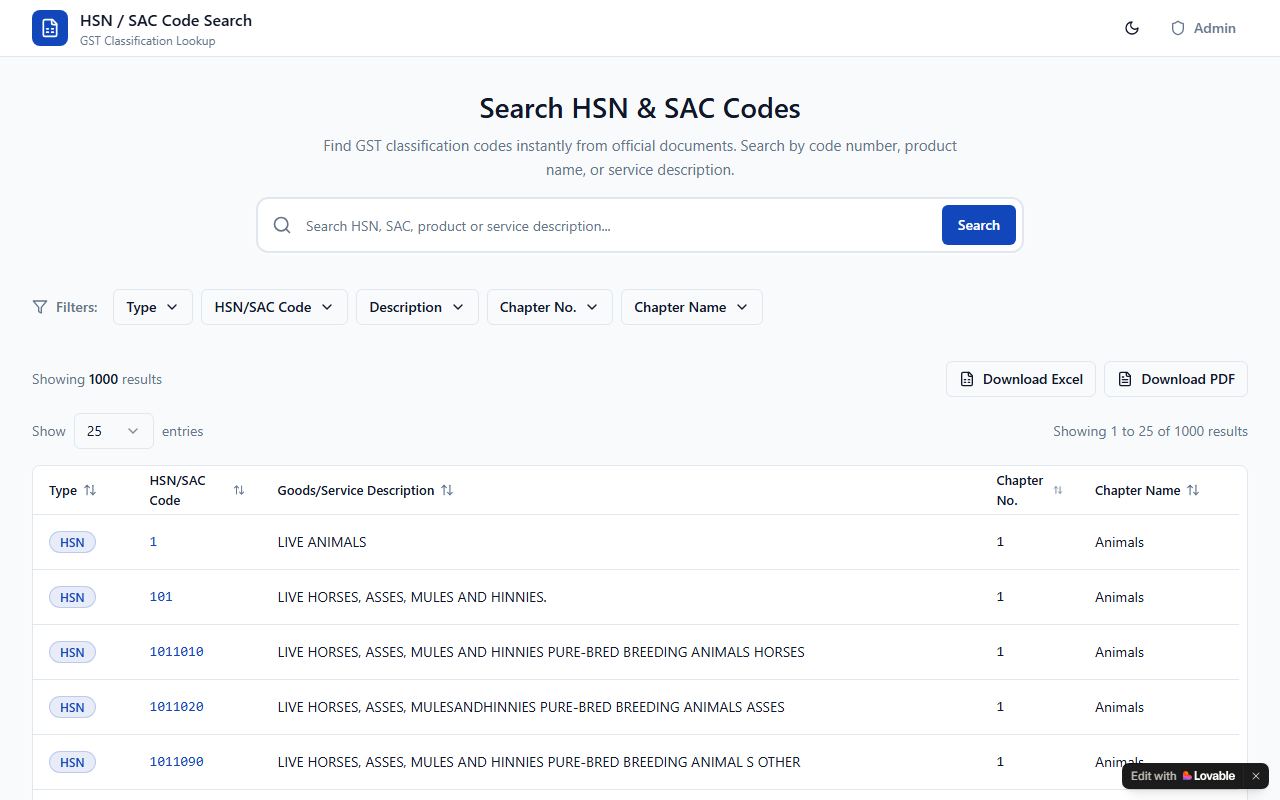Click Edit with Lovable link
Viewport: 1280px width, 800px height.
pyautogui.click(x=1183, y=776)
